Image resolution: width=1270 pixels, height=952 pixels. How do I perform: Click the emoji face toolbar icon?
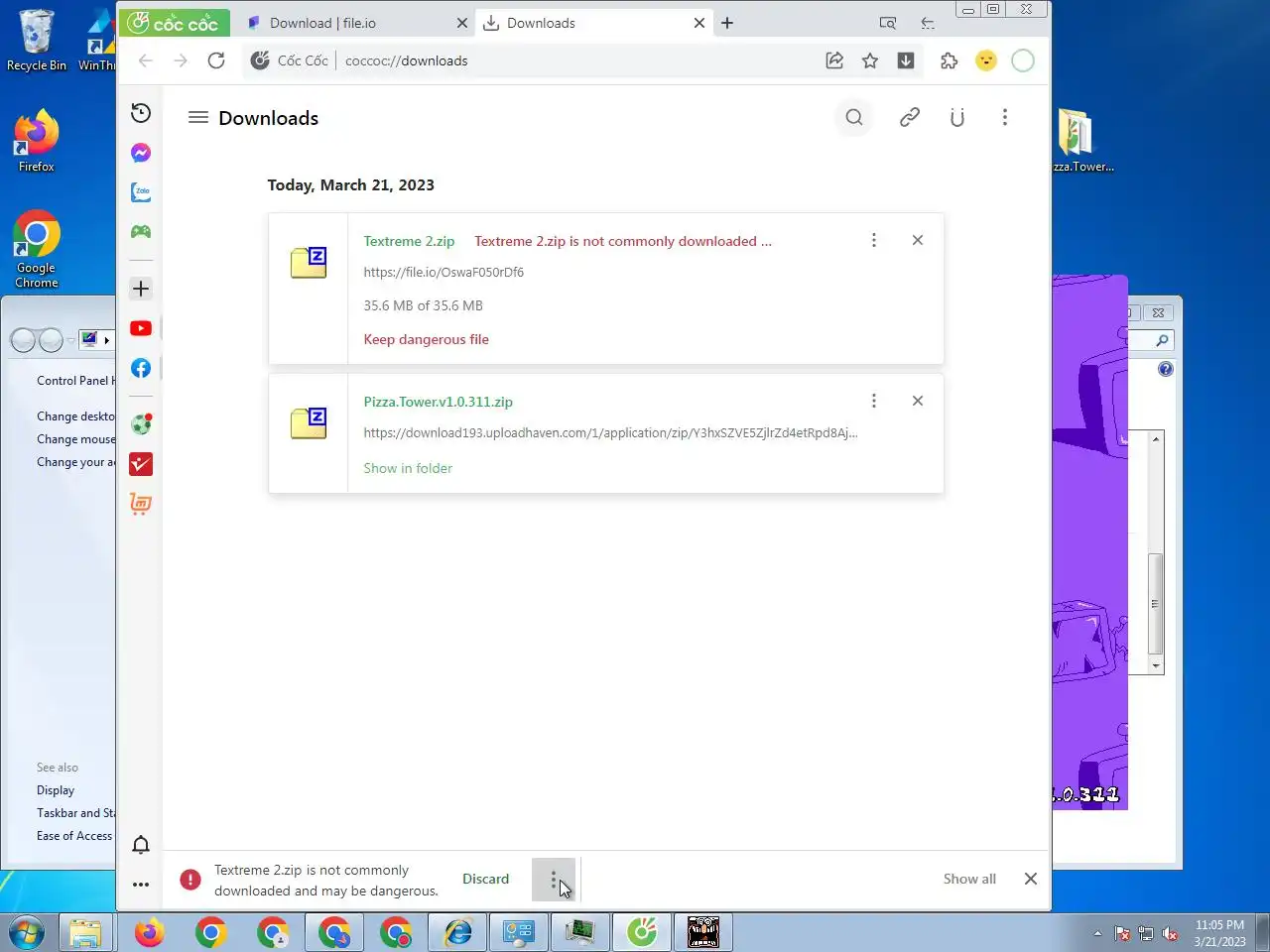(986, 60)
